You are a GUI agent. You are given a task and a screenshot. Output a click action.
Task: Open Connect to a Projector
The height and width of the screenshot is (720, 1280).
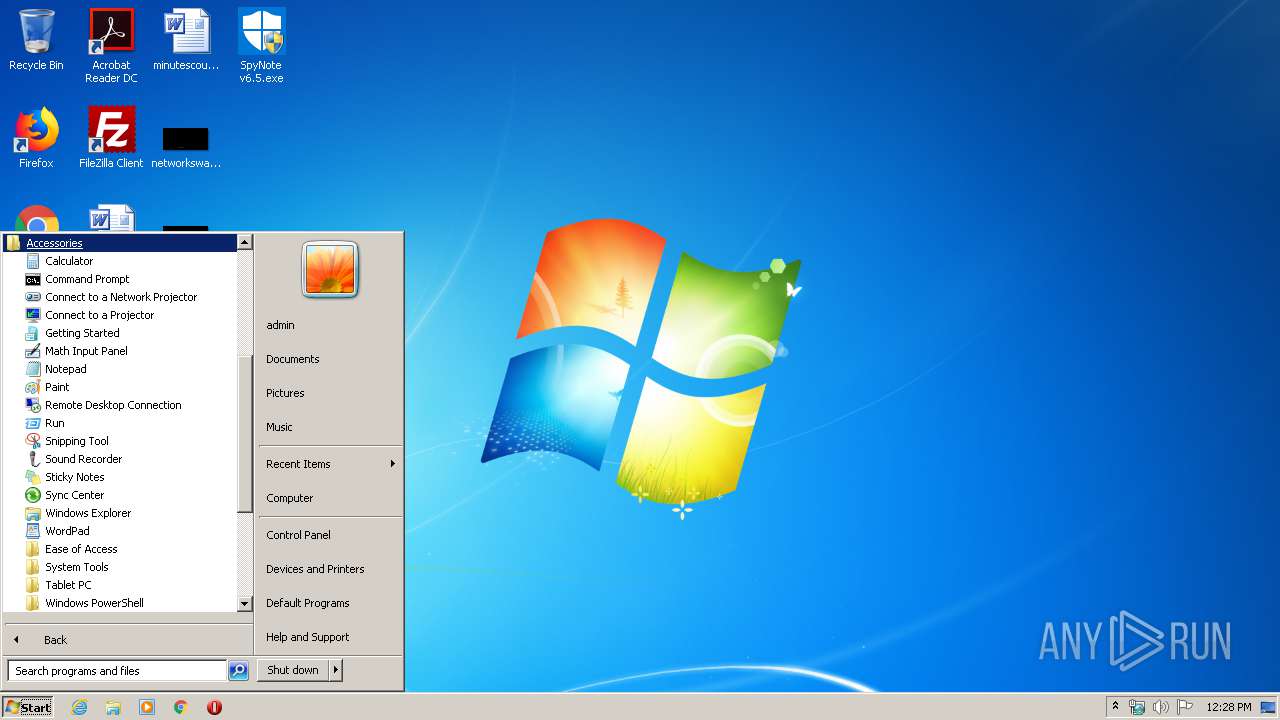pyautogui.click(x=98, y=315)
